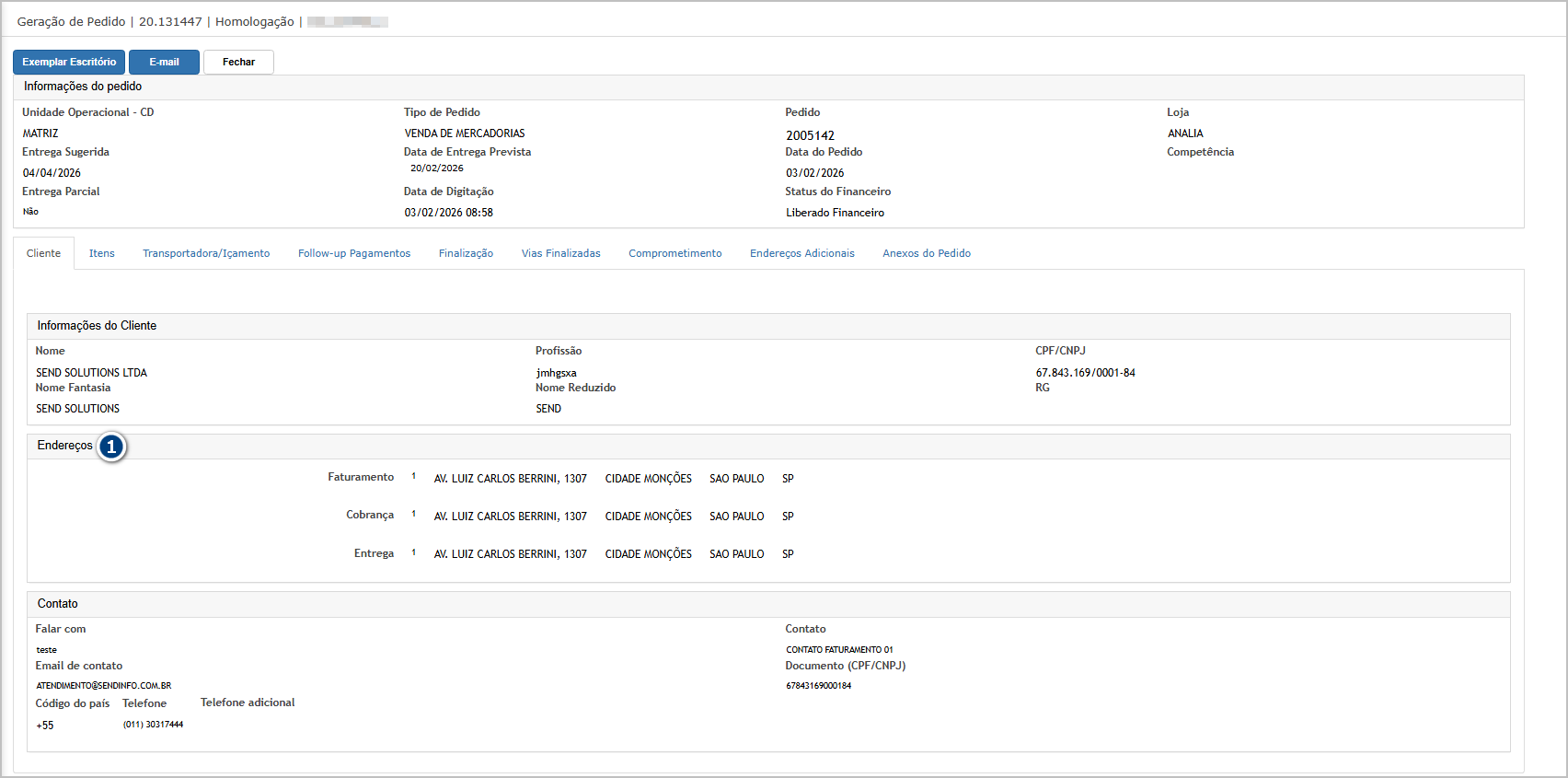Click the contact email ATENDIMENTO@SENDINFO.COM.BR

click(x=104, y=686)
